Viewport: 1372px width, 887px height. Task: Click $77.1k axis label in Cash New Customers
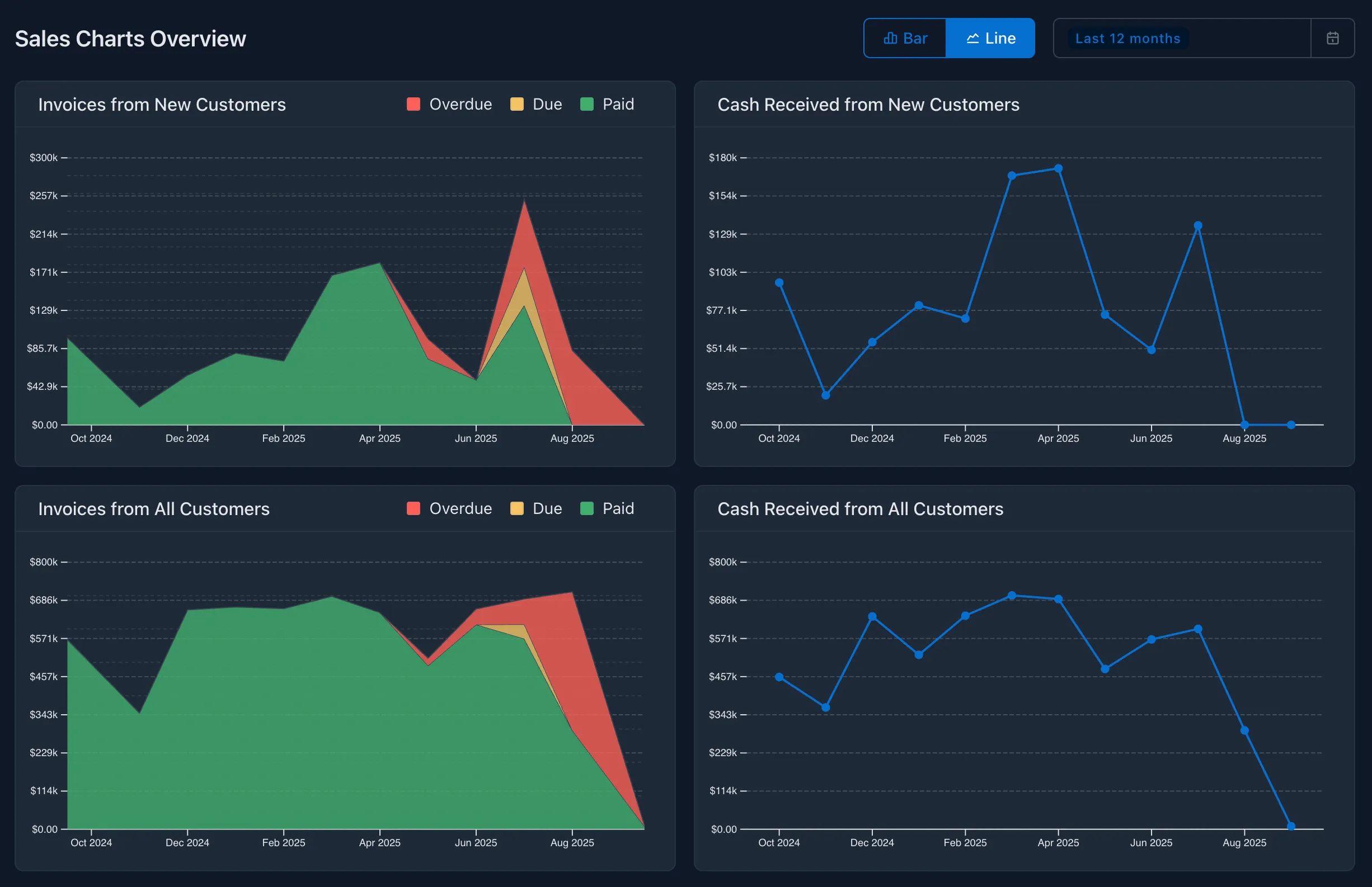pyautogui.click(x=721, y=310)
